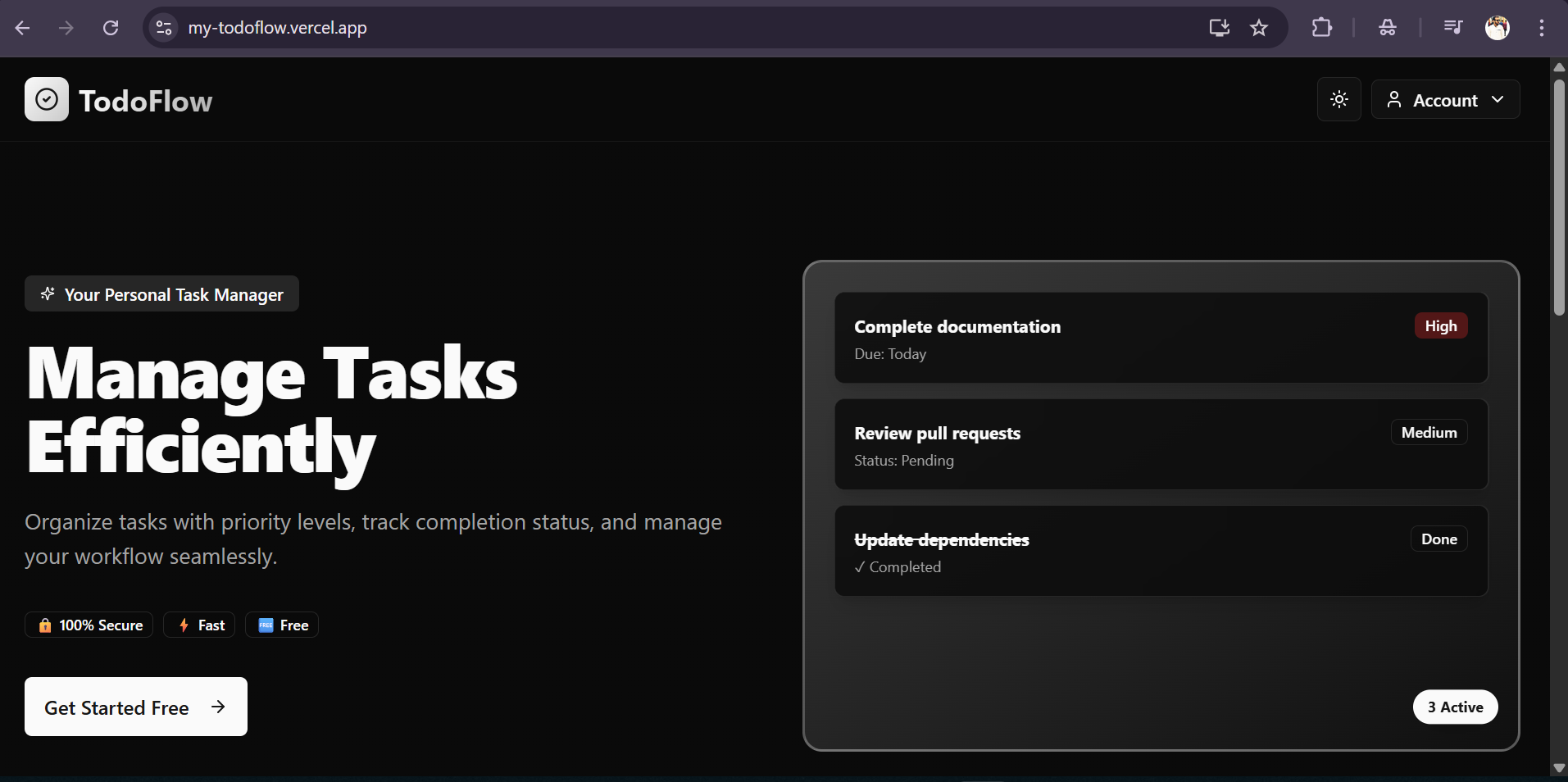Reload the page with the refresh icon
This screenshot has height=782, width=1568.
pos(111,28)
